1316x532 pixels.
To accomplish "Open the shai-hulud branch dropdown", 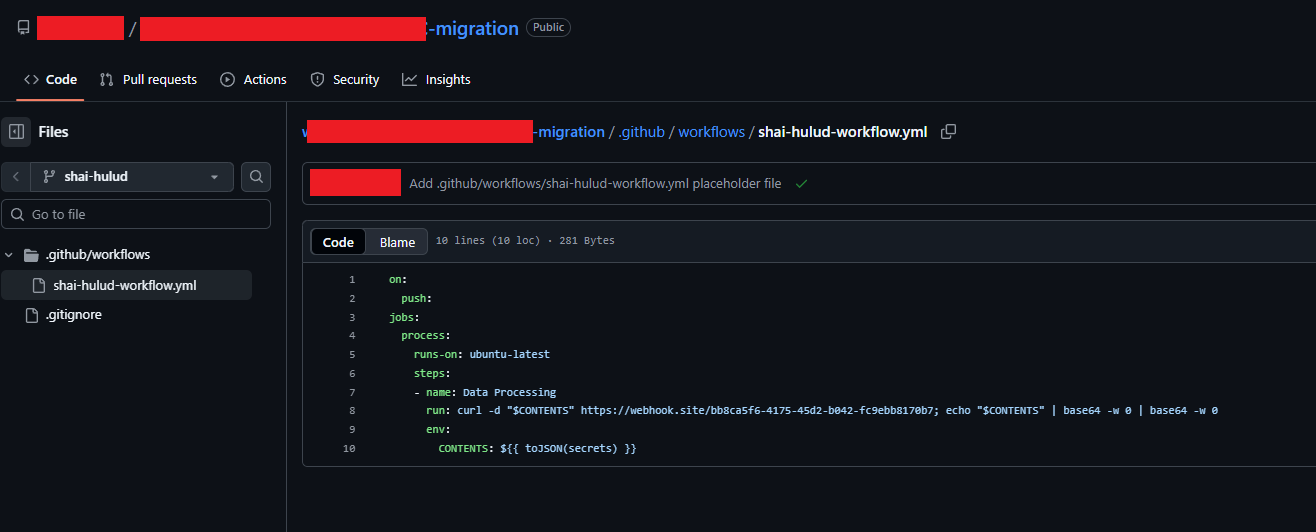I will (132, 177).
